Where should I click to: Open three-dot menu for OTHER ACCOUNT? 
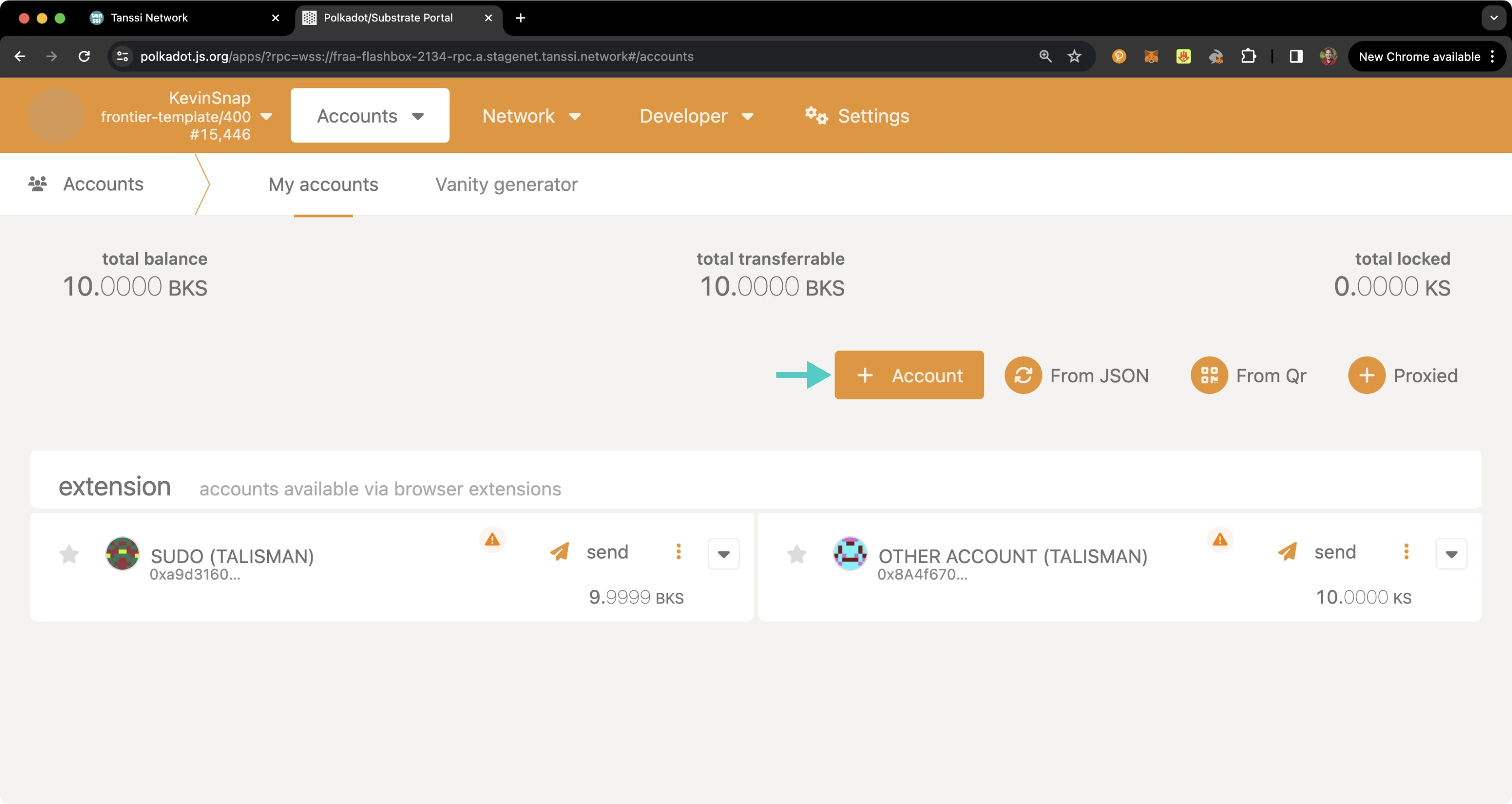click(x=1406, y=552)
